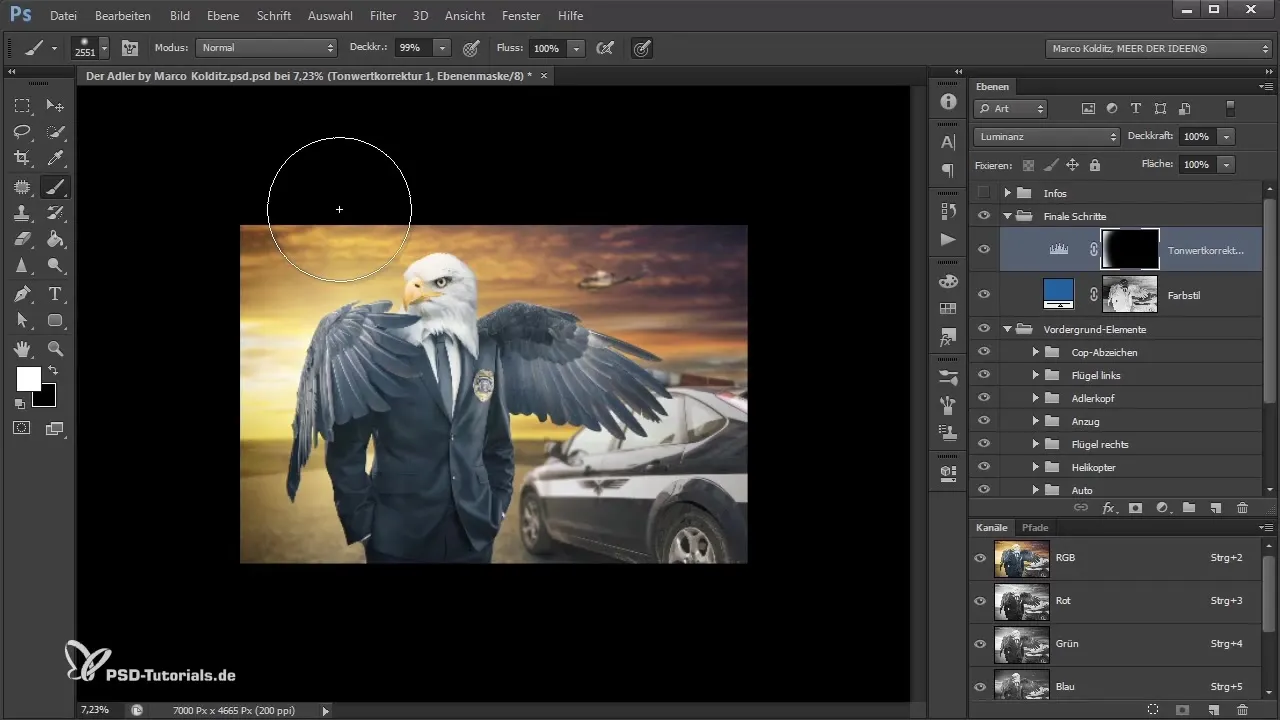Click the zoom percentage field 7,23%
Viewport: 1280px width, 720px height.
click(x=97, y=709)
